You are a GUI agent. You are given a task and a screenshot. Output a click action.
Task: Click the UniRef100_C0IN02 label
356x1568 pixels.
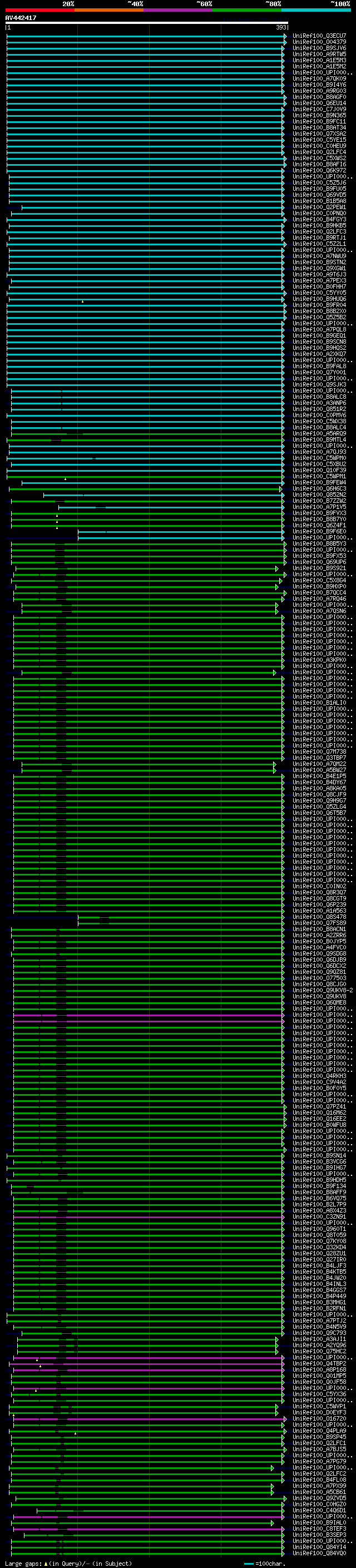(x=319, y=886)
